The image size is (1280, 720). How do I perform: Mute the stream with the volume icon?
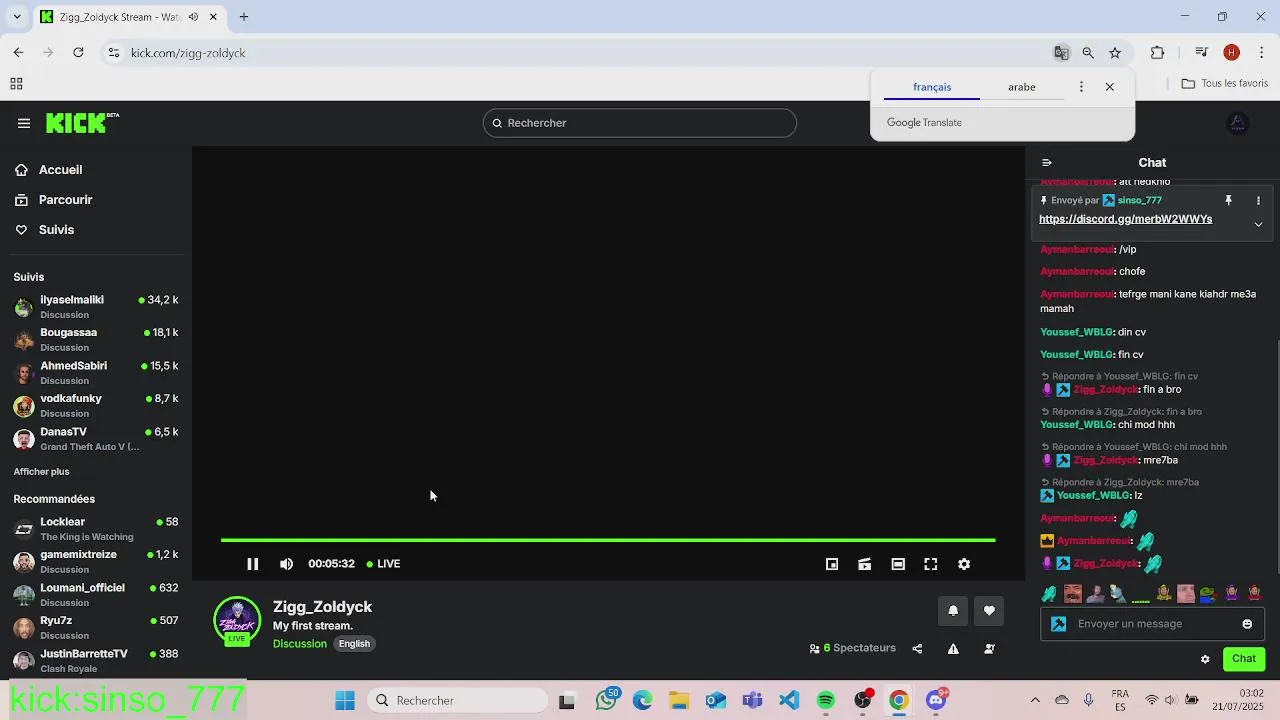coord(287,564)
